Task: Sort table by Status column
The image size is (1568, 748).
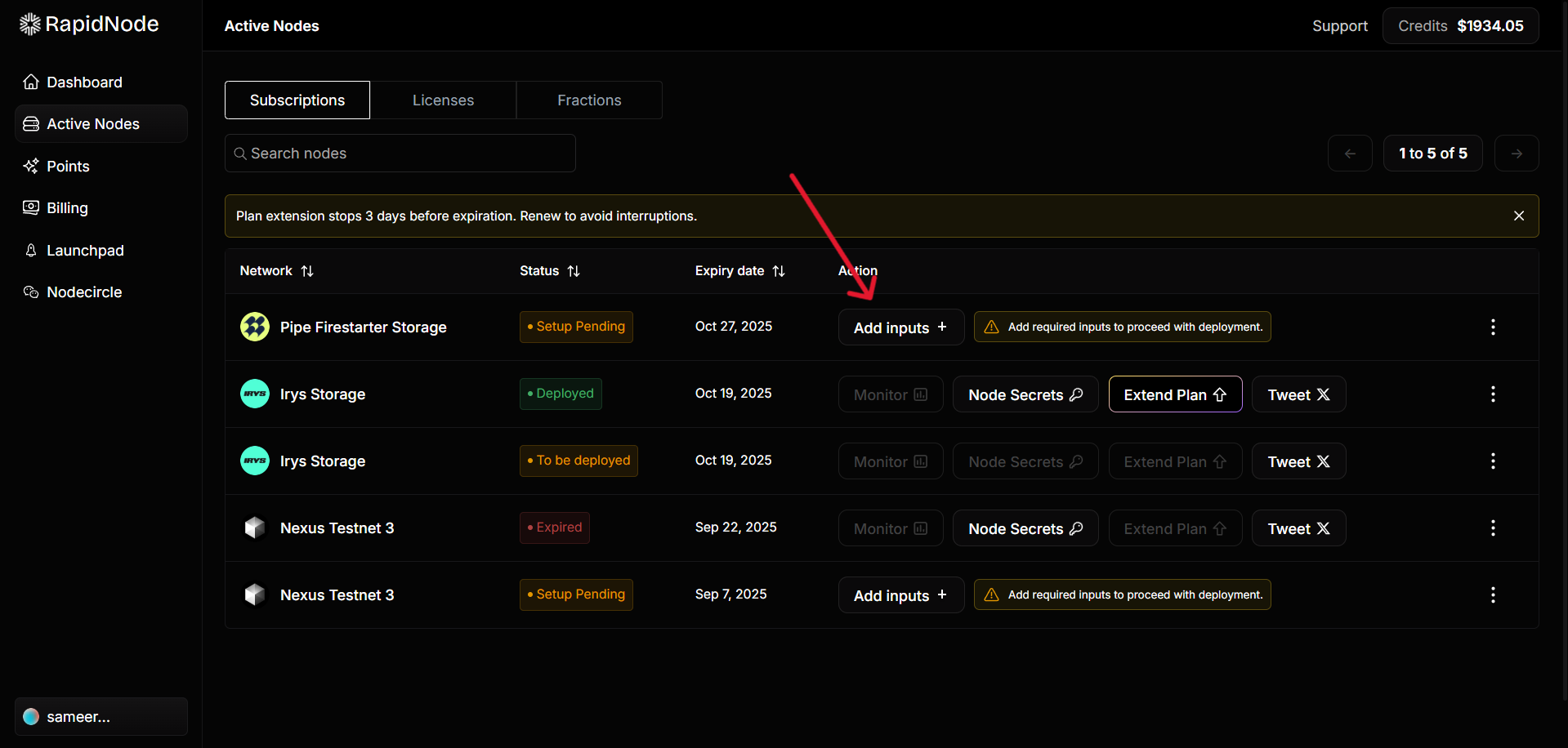Action: (x=574, y=271)
